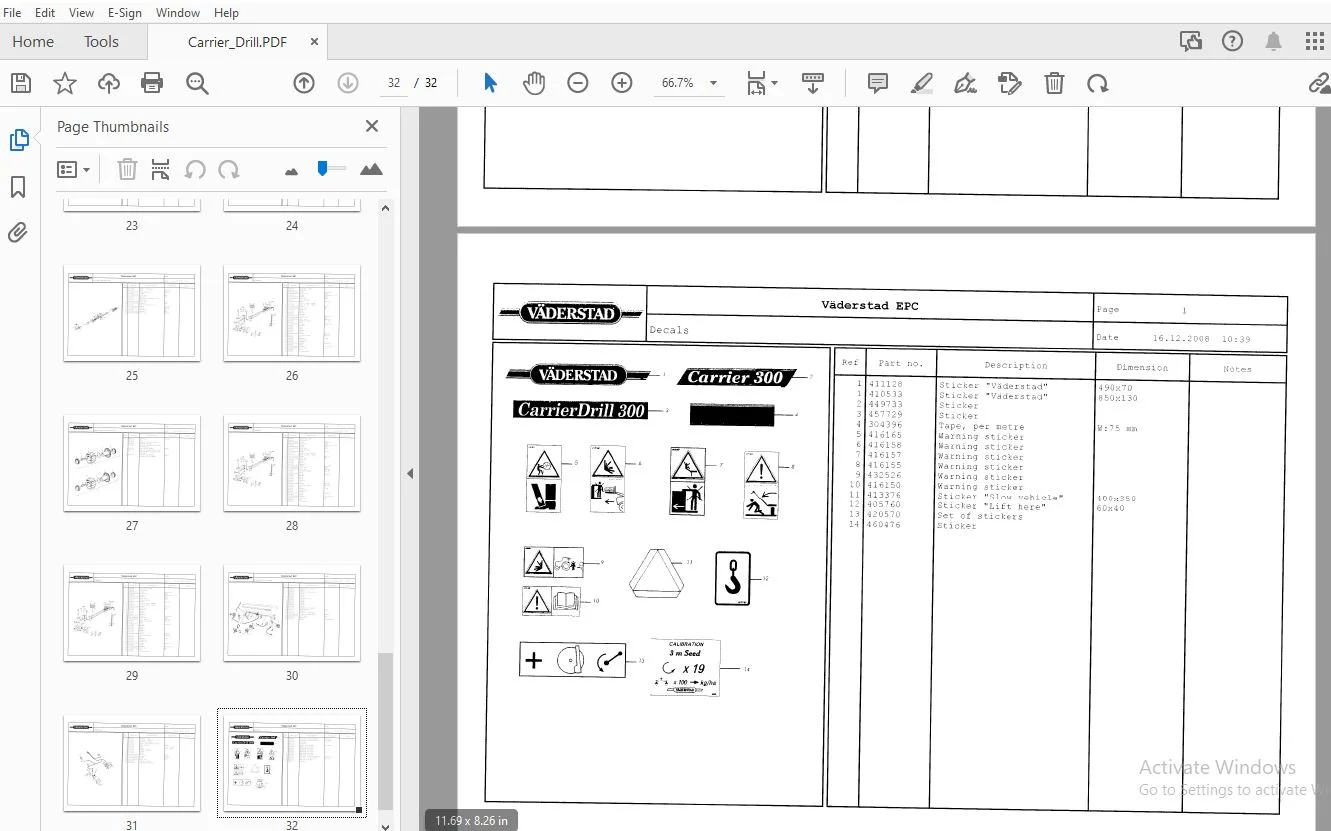Open the Attachments paperclip panel
This screenshot has width=1331, height=831.
tap(18, 233)
